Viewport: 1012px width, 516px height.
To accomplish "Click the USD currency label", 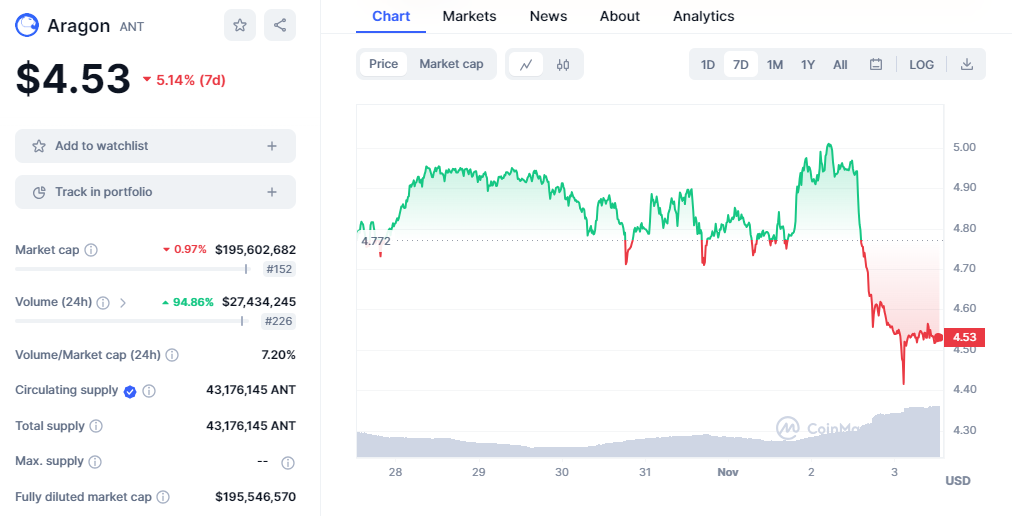I will pos(958,480).
